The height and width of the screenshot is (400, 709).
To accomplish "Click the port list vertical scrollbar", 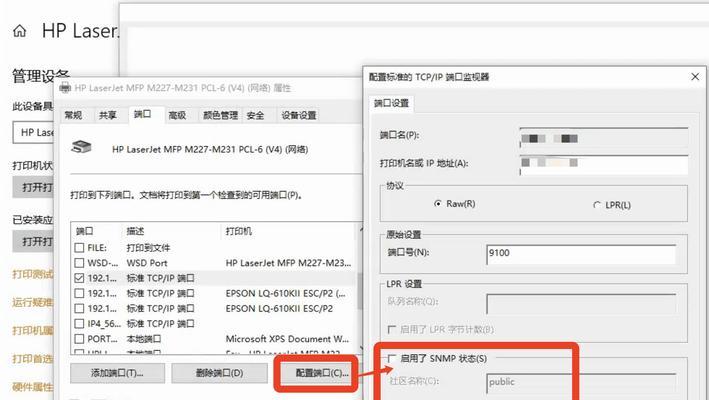I will pos(360,289).
